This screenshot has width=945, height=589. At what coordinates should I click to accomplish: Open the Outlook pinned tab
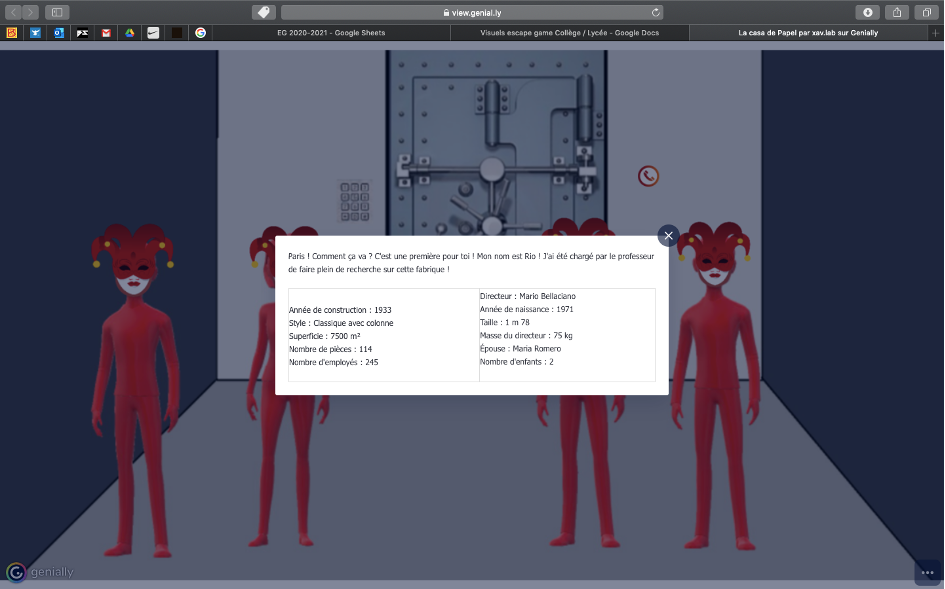point(59,33)
